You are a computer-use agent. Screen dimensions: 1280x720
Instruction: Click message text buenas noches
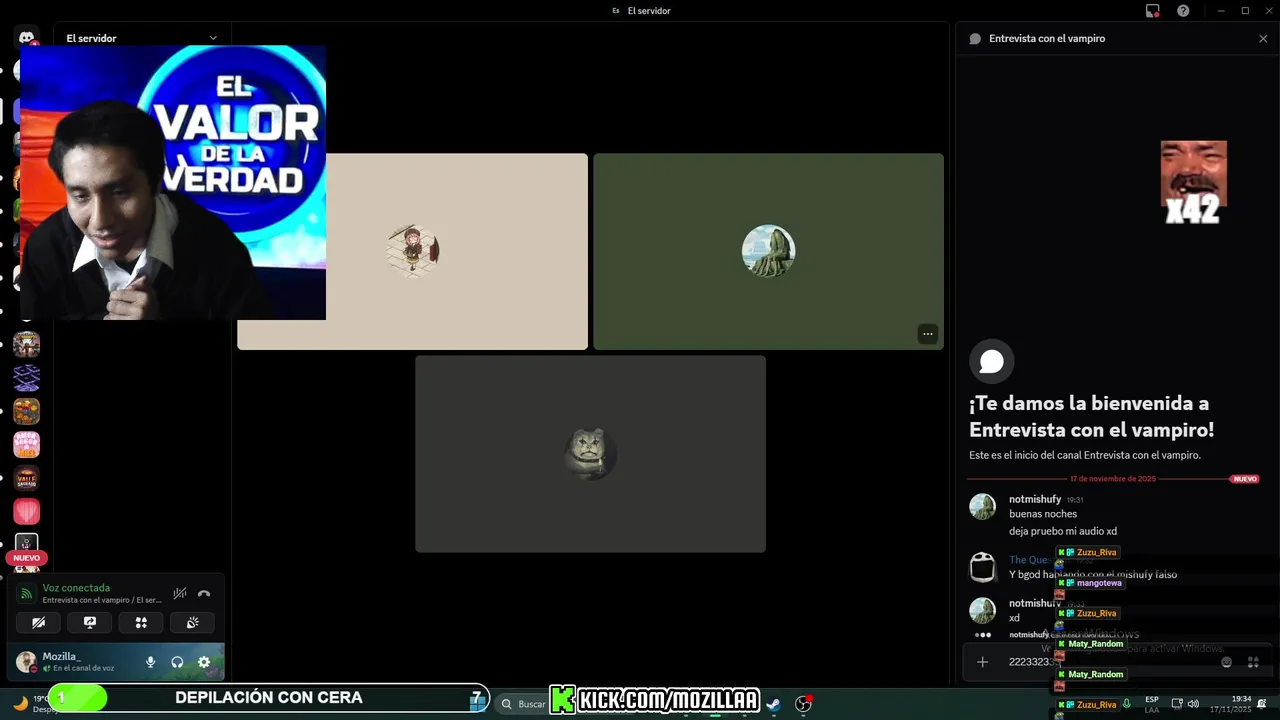coord(1043,514)
